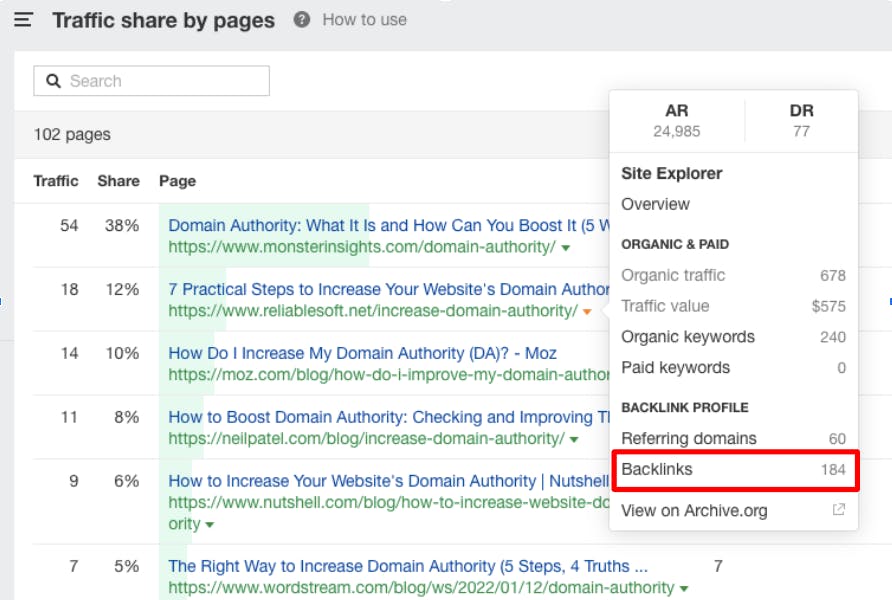892x600 pixels.
Task: Click the AR value 24,985
Action: pos(676,131)
